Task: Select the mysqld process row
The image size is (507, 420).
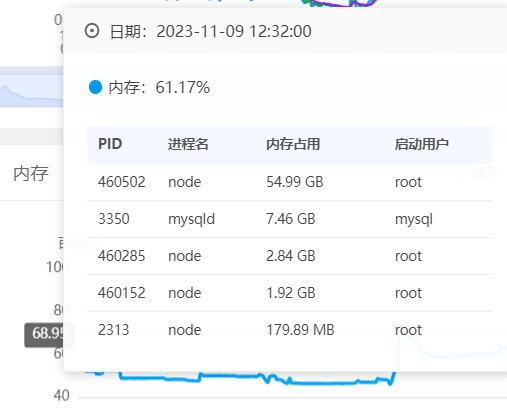Action: click(289, 219)
